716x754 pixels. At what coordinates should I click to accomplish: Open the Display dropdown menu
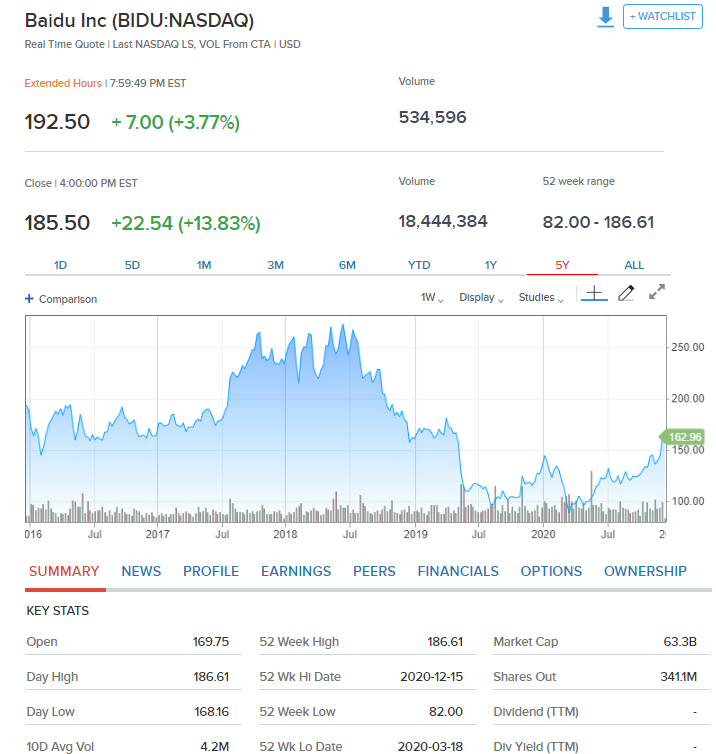coord(481,298)
